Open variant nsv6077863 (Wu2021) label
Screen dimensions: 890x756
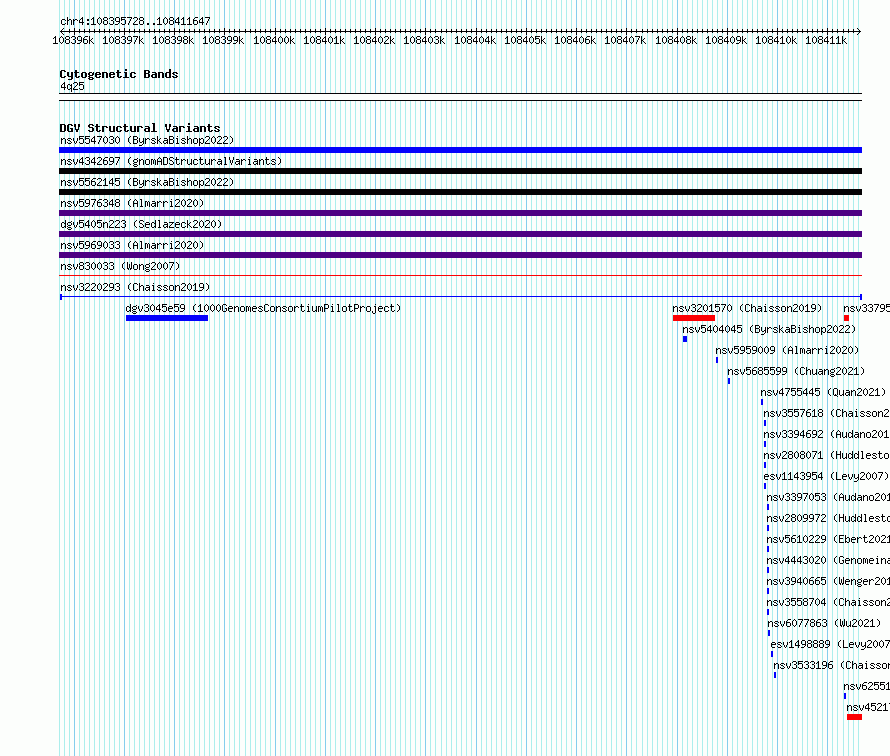tap(824, 623)
